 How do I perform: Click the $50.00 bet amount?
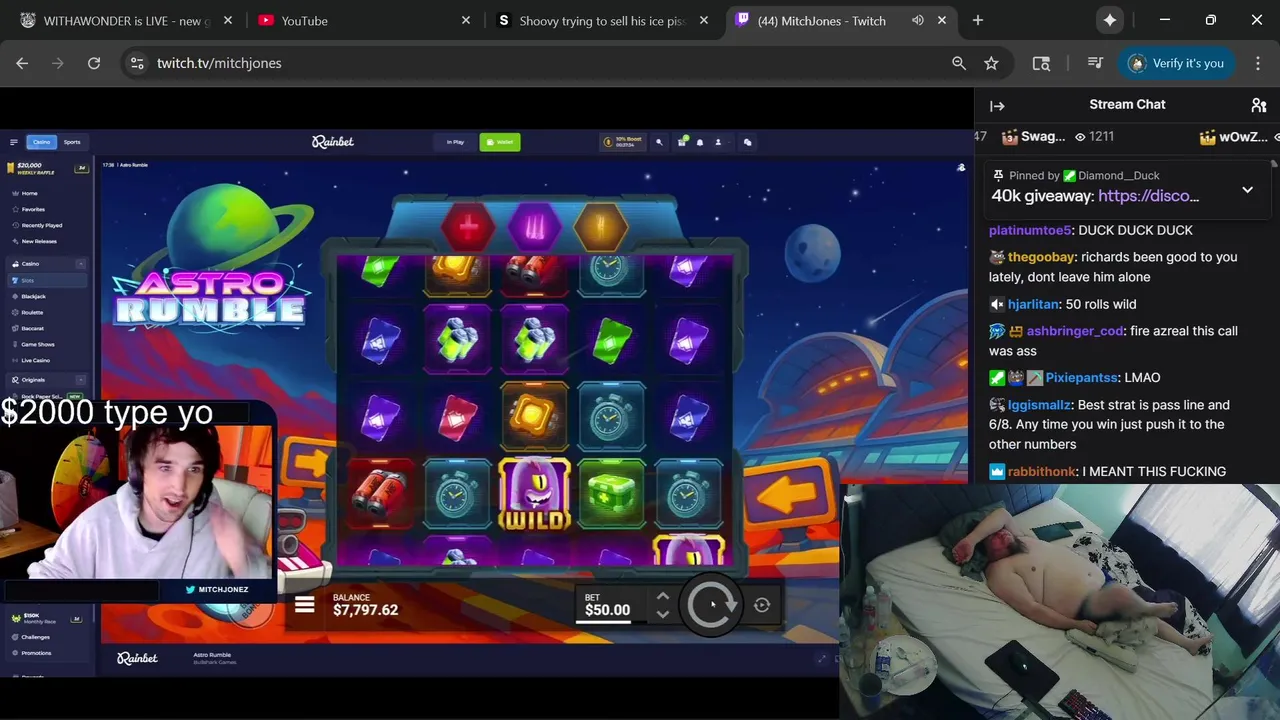click(x=607, y=610)
